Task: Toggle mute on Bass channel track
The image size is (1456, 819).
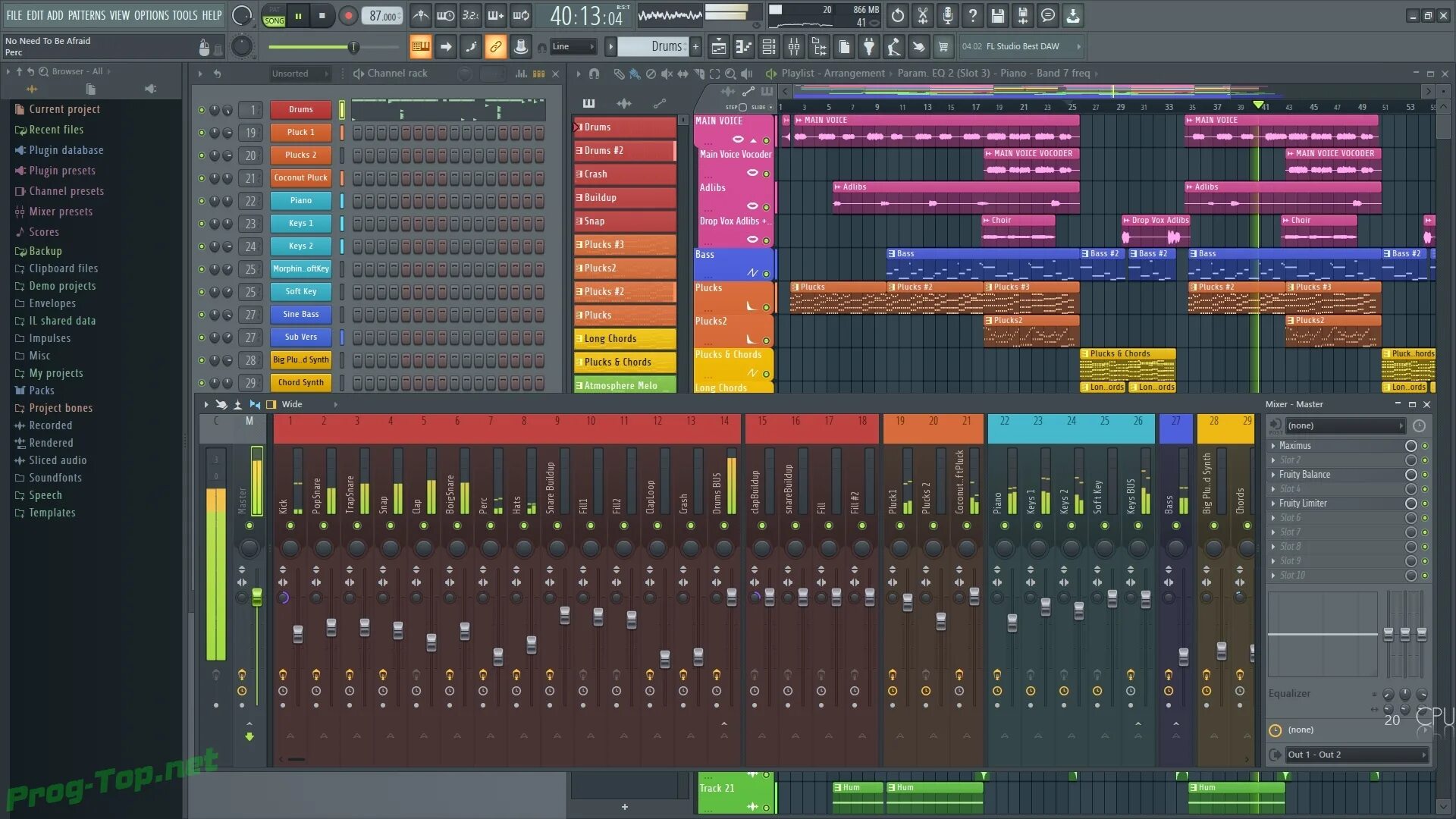Action: point(766,273)
